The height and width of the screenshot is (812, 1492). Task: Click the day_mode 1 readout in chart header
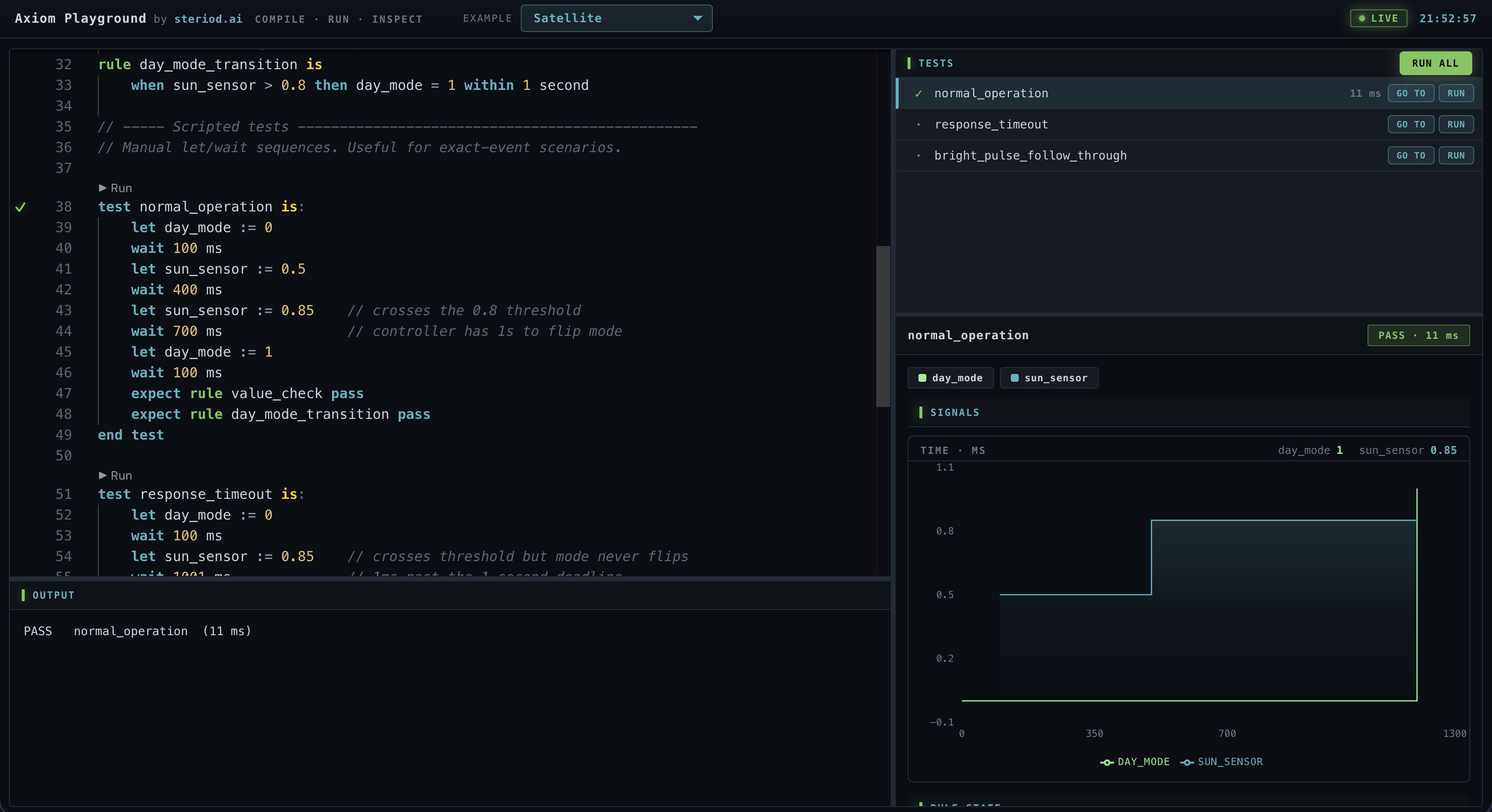click(1310, 450)
